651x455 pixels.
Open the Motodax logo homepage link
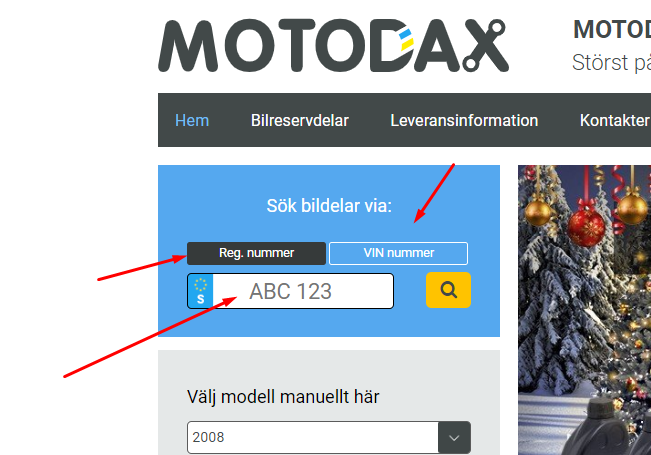[x=333, y=45]
